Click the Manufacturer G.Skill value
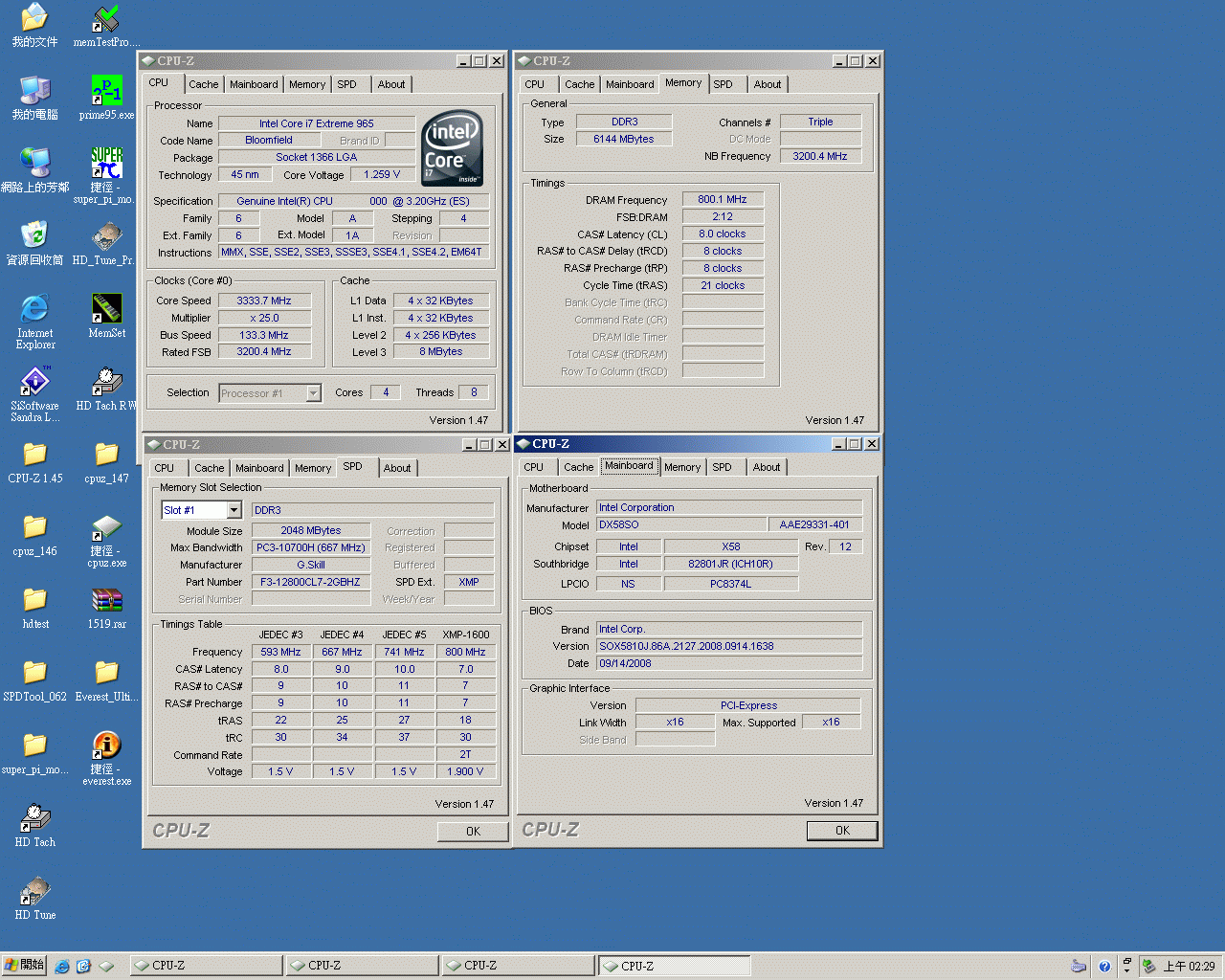 point(311,565)
